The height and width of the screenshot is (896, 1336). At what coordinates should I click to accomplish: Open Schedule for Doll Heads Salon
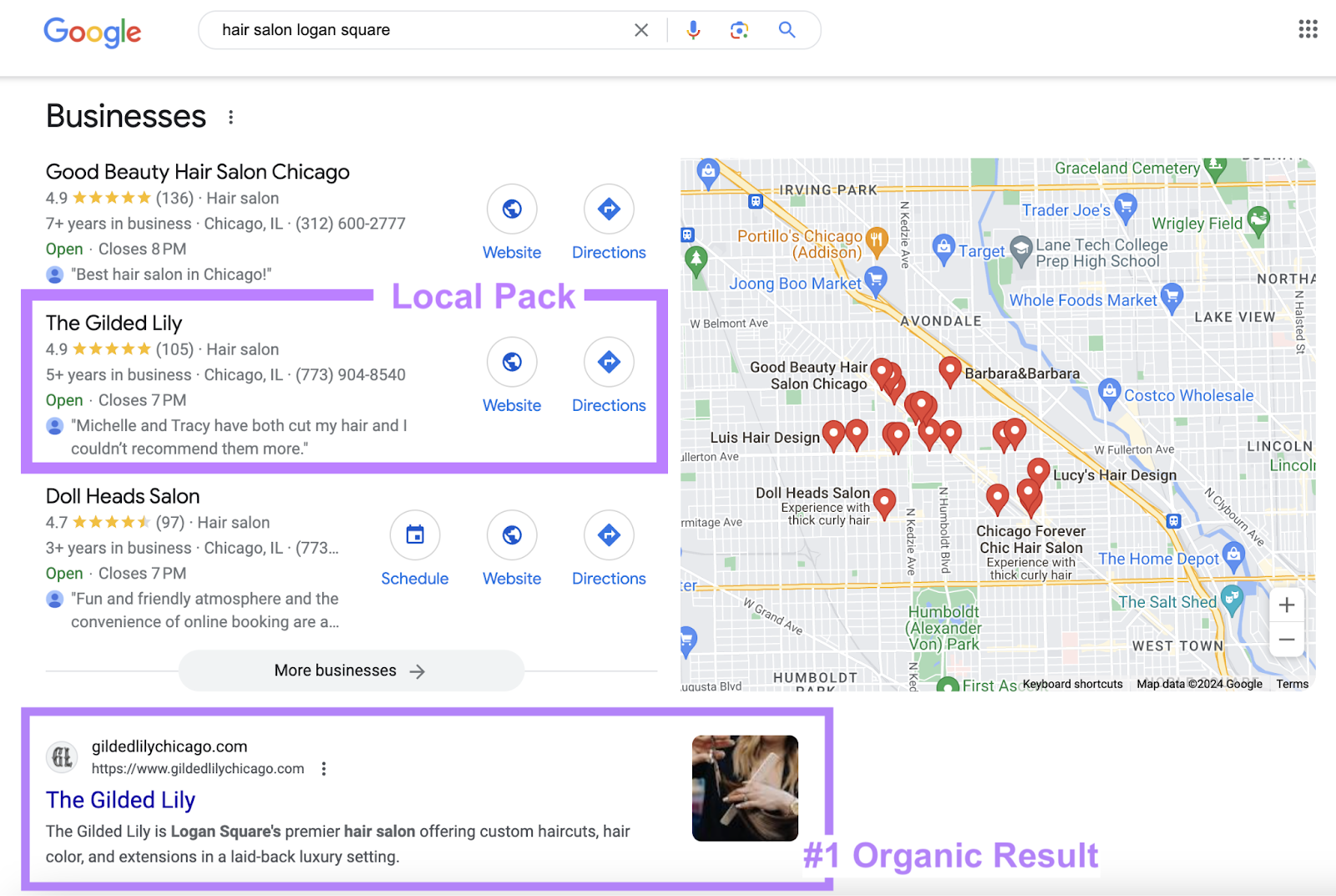(x=414, y=534)
